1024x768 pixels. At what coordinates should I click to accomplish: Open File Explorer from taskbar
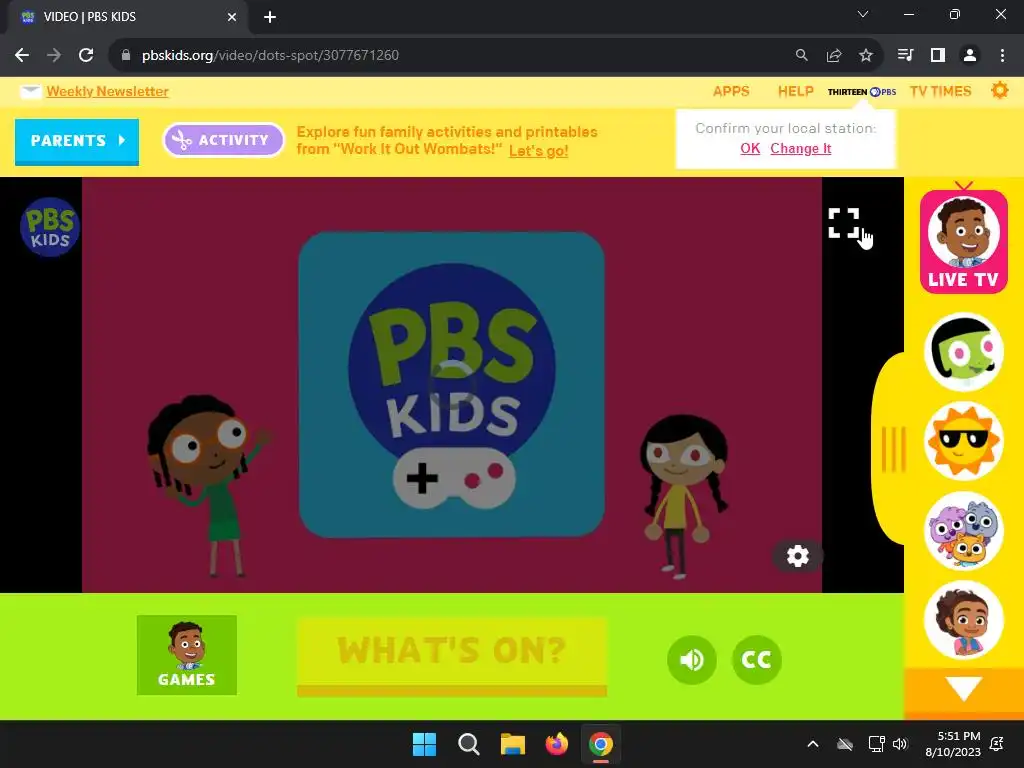[513, 744]
